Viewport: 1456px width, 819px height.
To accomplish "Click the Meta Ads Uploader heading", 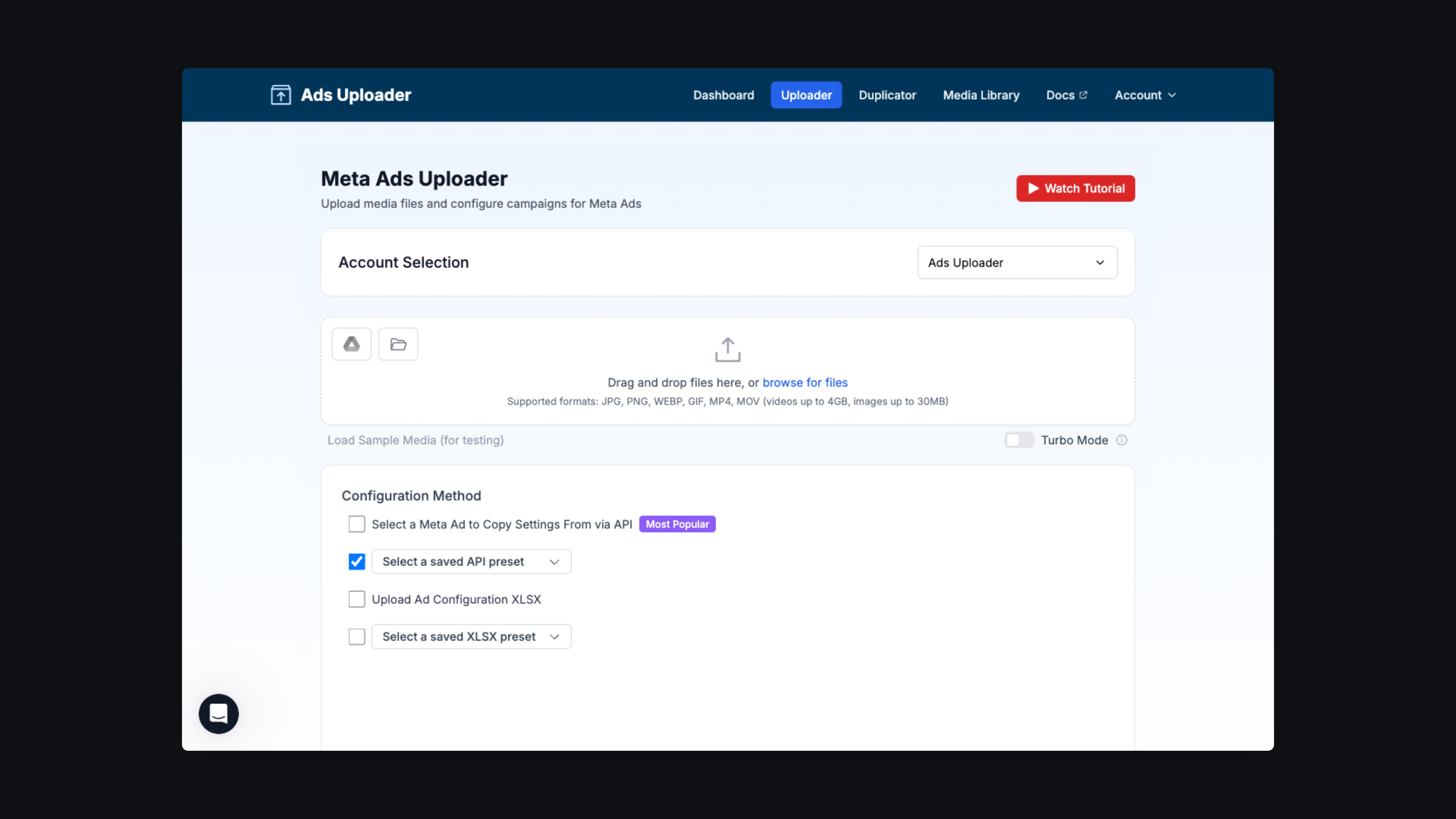I will [x=414, y=179].
